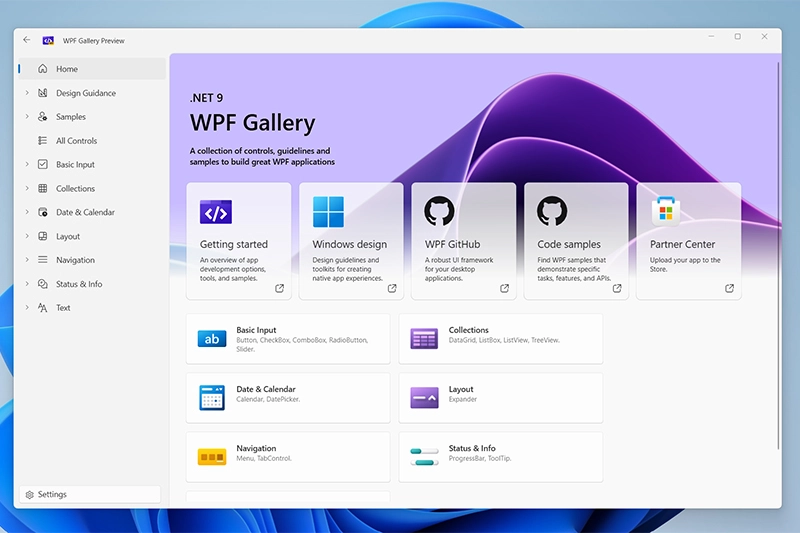Click external link icon on Getting started card
This screenshot has width=800, height=533.
pyautogui.click(x=280, y=288)
